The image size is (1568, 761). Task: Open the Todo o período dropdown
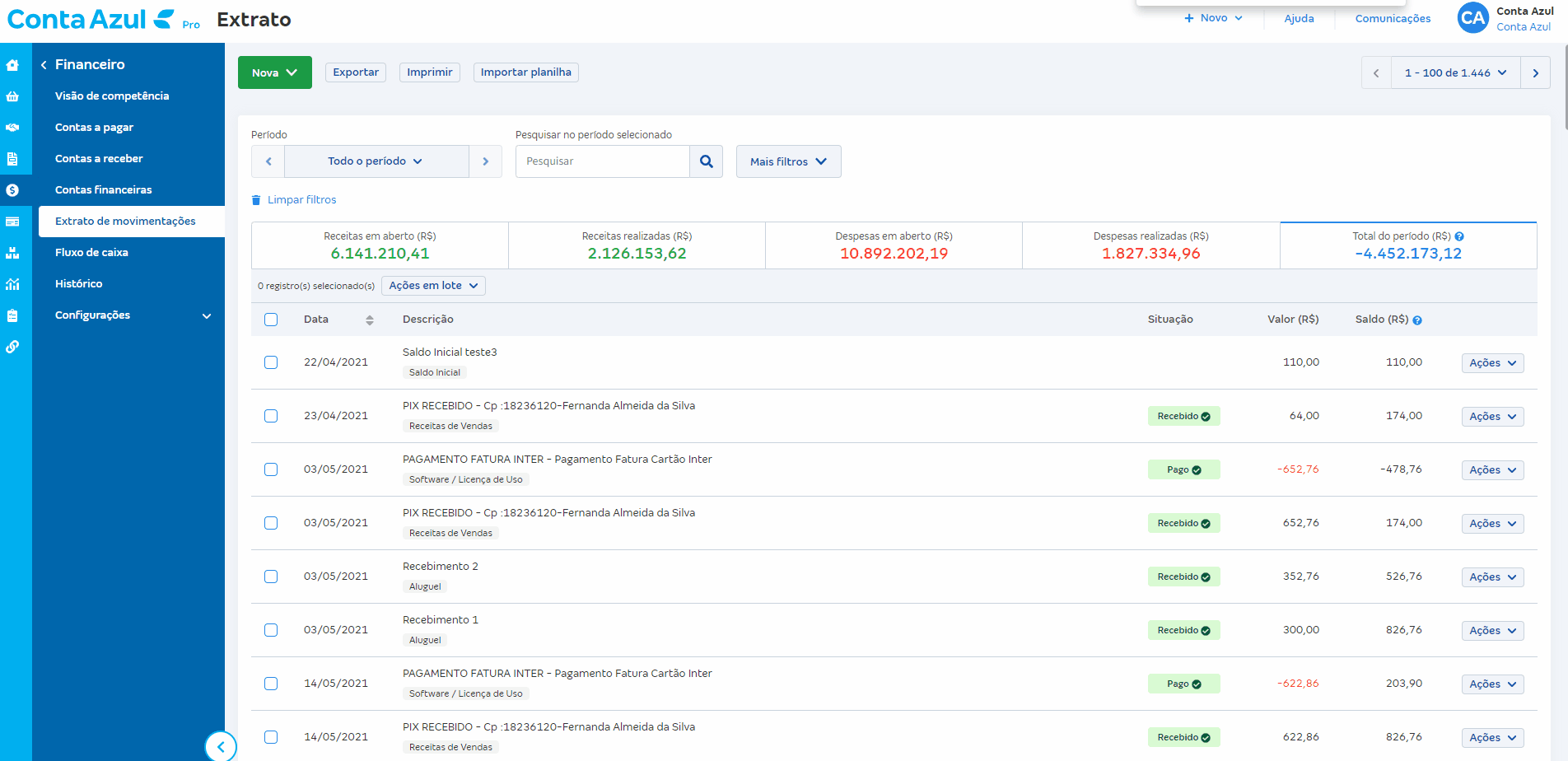click(376, 161)
